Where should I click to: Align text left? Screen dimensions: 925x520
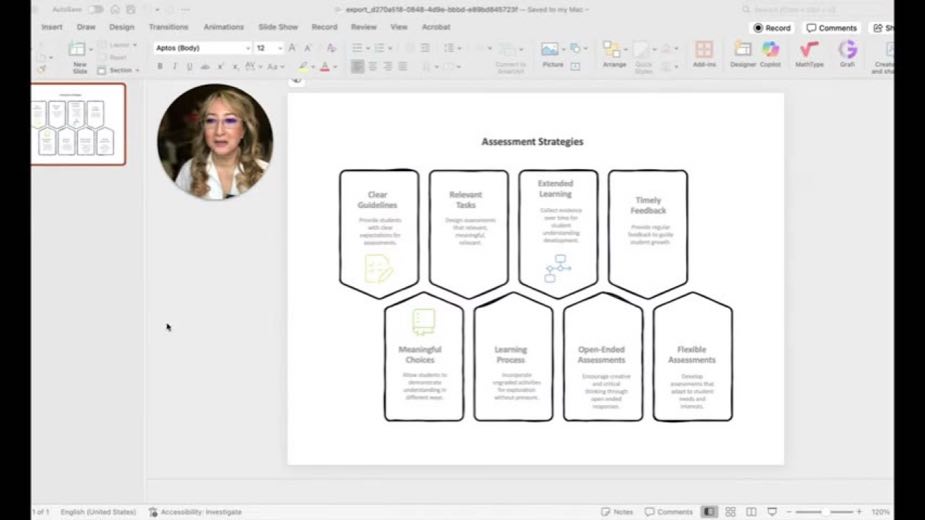click(357, 67)
